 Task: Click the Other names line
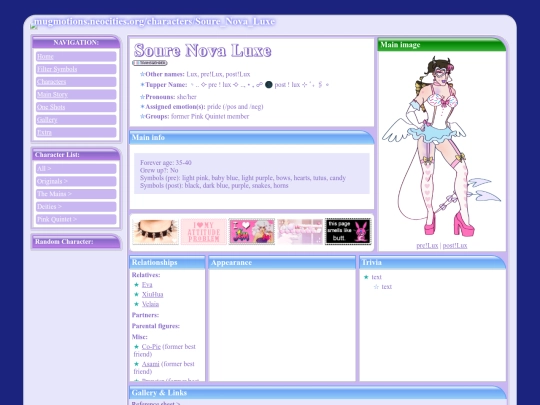point(195,74)
